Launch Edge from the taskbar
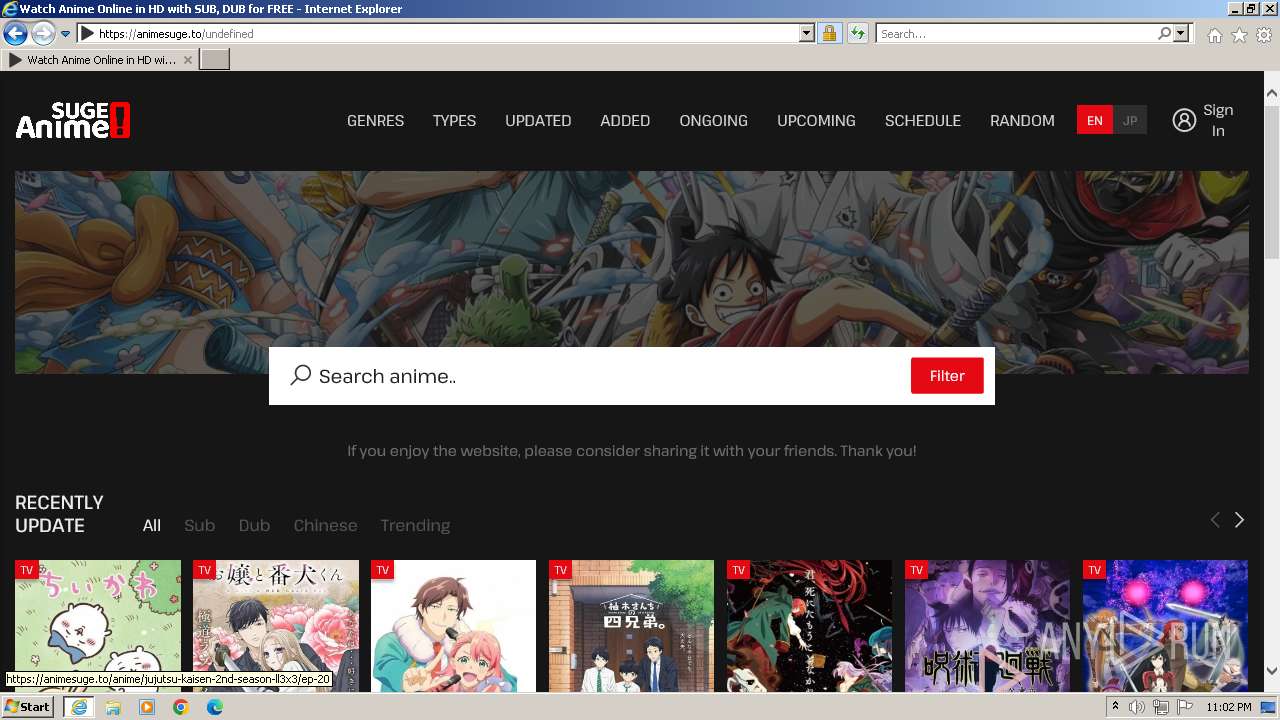 coord(215,707)
